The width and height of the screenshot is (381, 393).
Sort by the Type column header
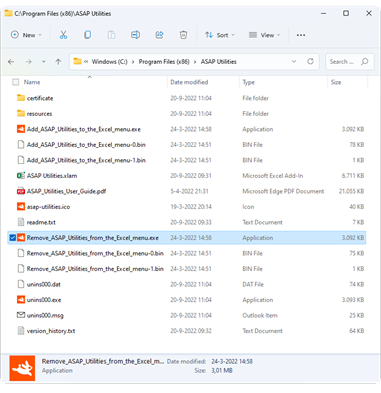point(249,82)
